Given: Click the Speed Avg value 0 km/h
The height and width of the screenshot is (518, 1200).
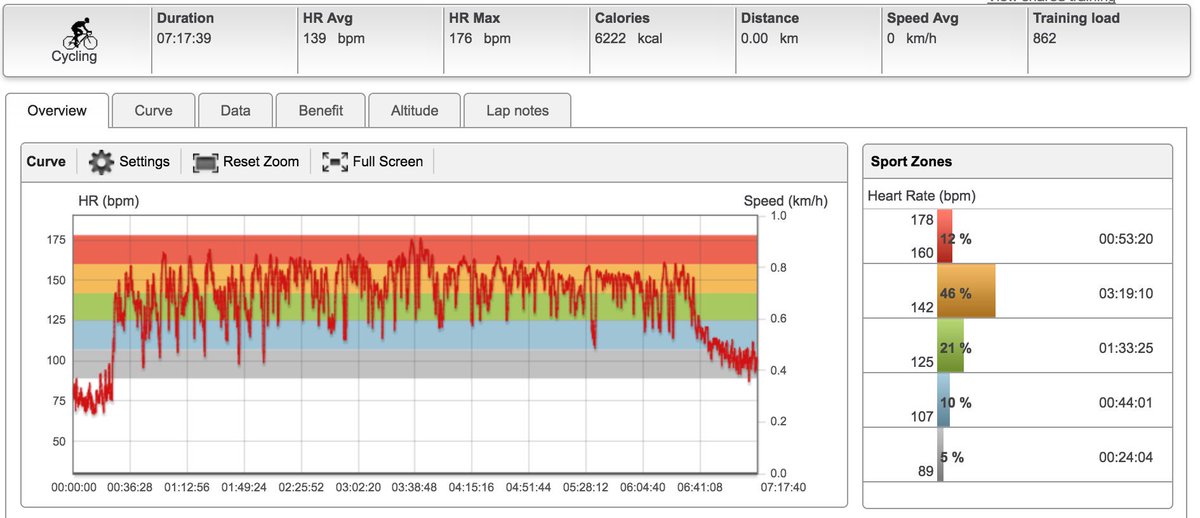Looking at the screenshot, I should coord(912,39).
